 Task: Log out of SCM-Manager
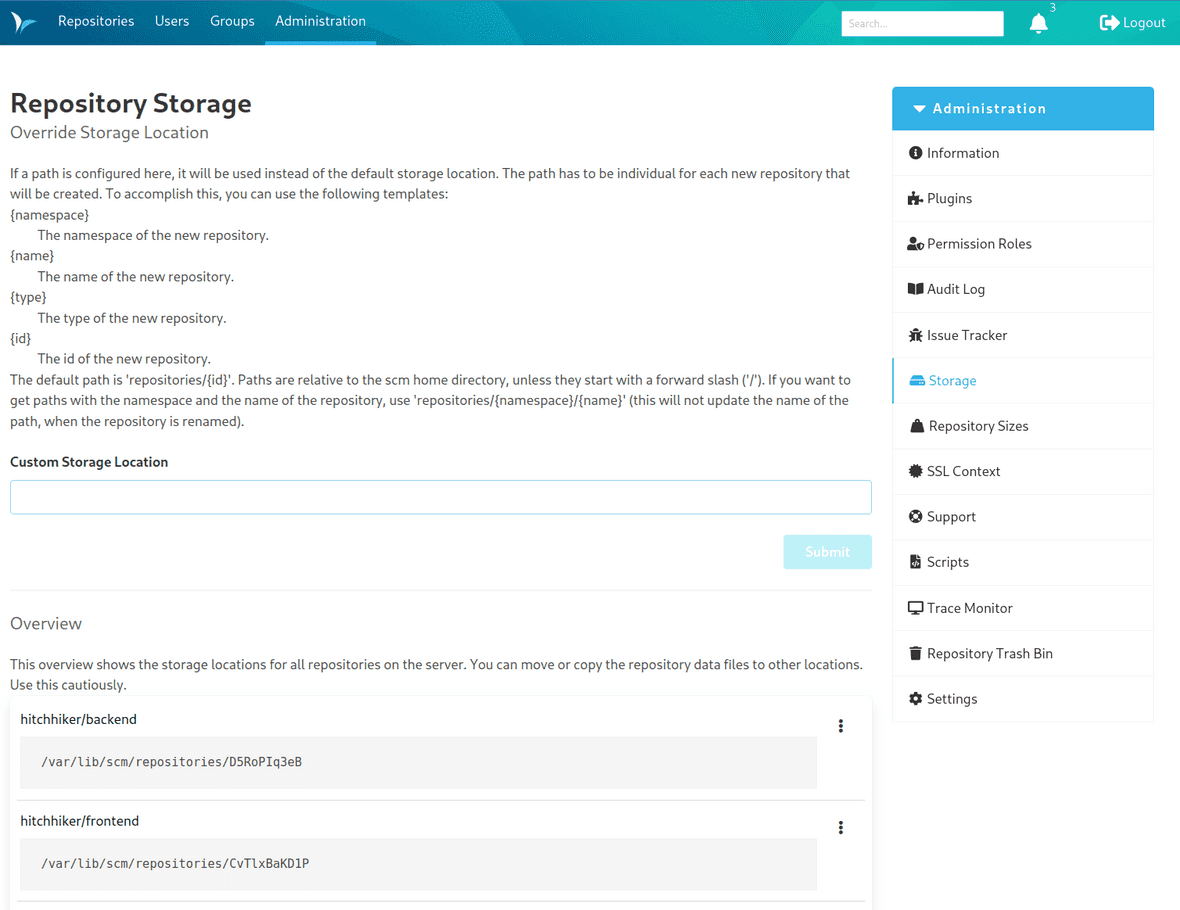coord(1132,21)
